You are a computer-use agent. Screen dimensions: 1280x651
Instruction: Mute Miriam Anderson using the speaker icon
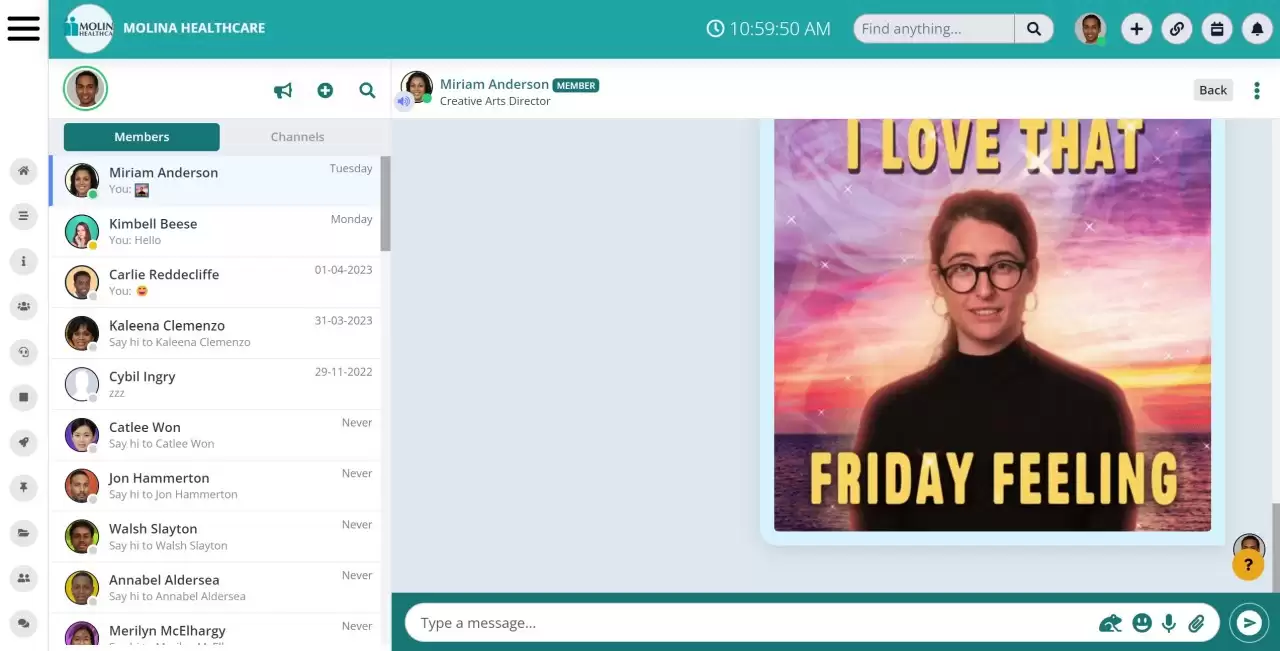point(404,100)
